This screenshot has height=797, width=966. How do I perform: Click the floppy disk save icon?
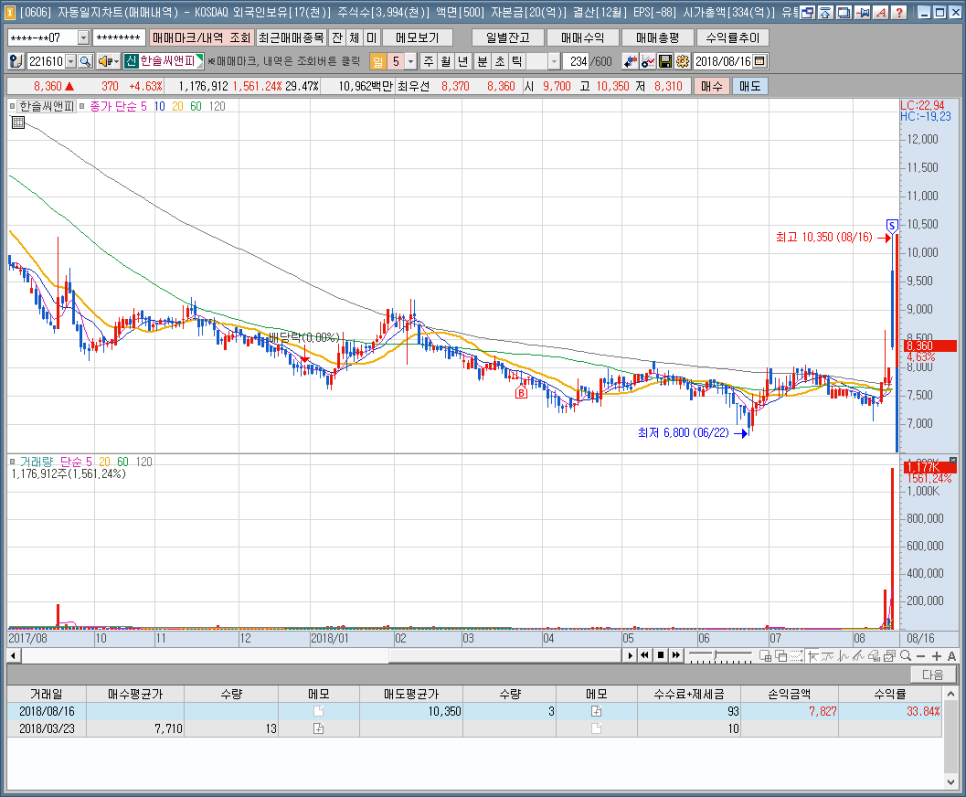[x=665, y=62]
